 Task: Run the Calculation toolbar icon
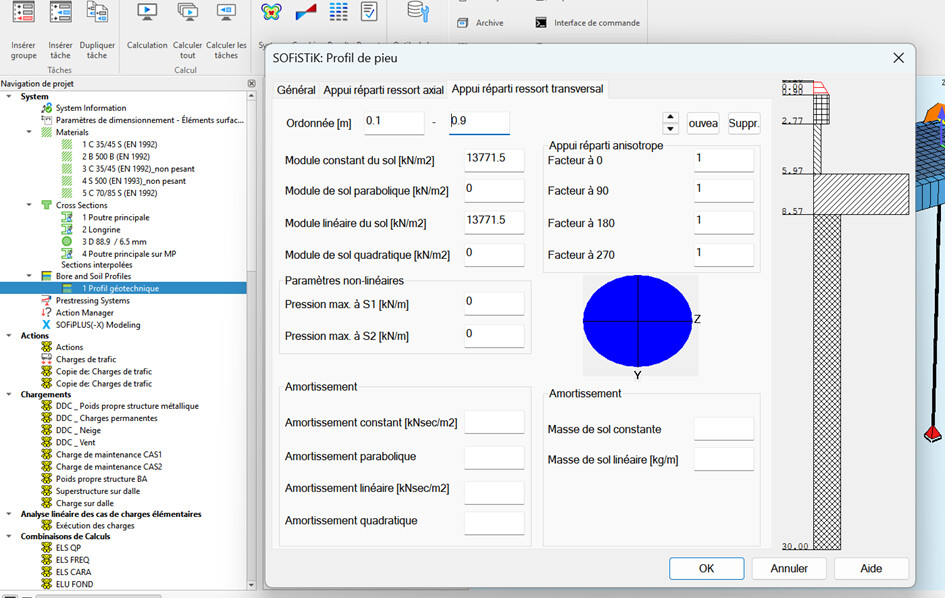pos(147,13)
